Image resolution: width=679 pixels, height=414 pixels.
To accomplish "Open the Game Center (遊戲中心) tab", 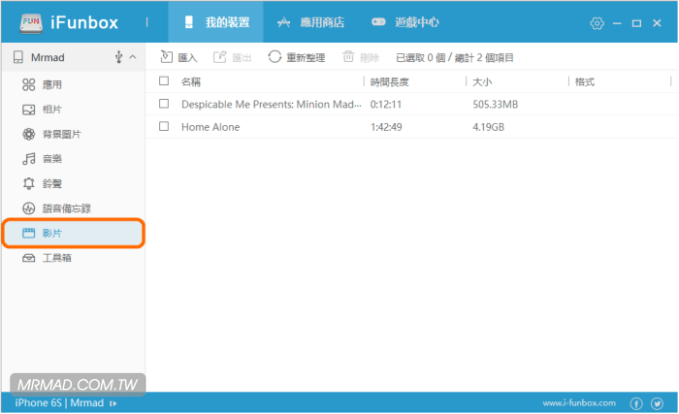I will pyautogui.click(x=405, y=22).
